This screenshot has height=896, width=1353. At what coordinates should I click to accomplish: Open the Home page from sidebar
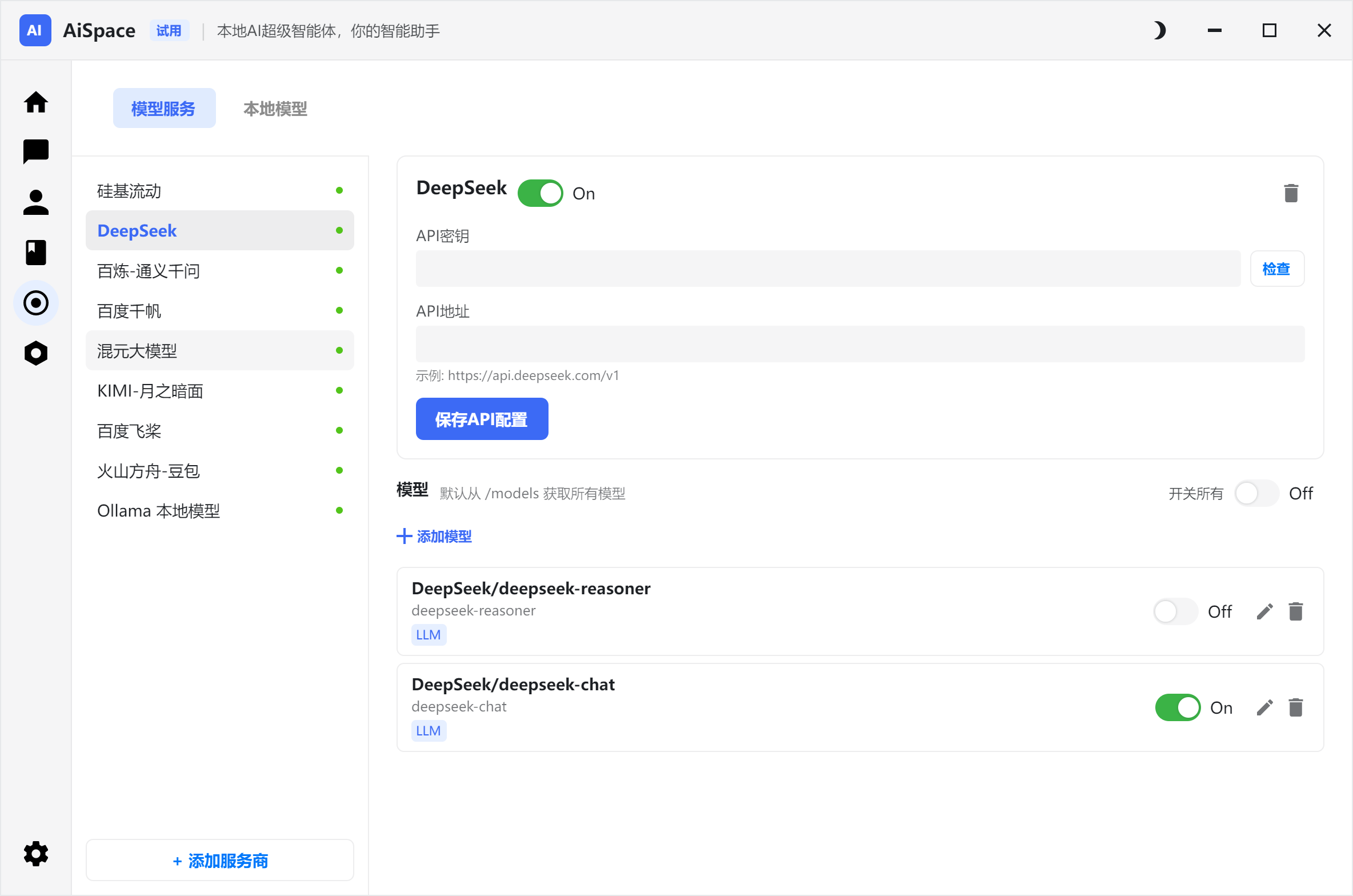point(36,102)
